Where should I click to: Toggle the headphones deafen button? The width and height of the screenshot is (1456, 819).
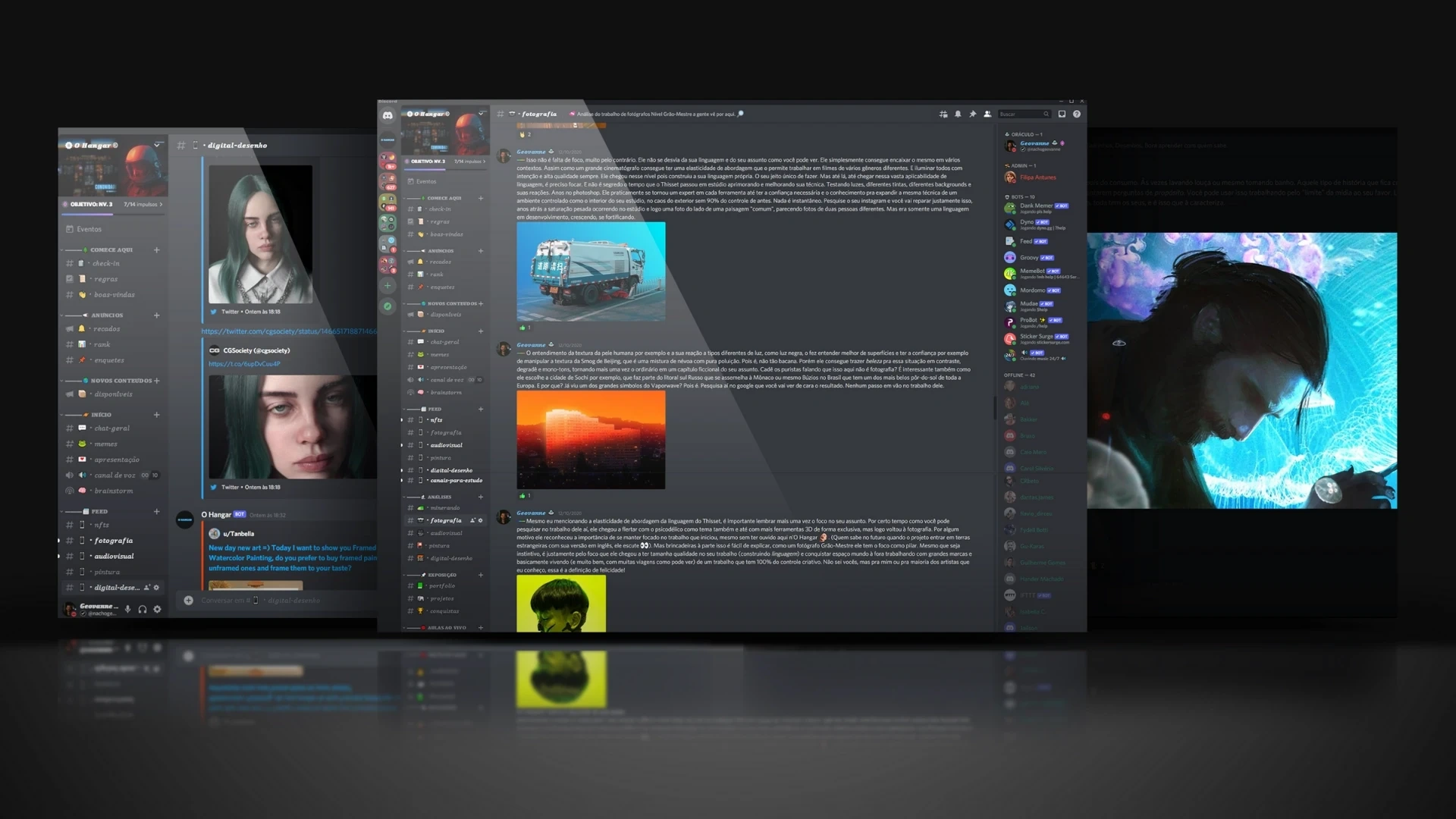142,609
